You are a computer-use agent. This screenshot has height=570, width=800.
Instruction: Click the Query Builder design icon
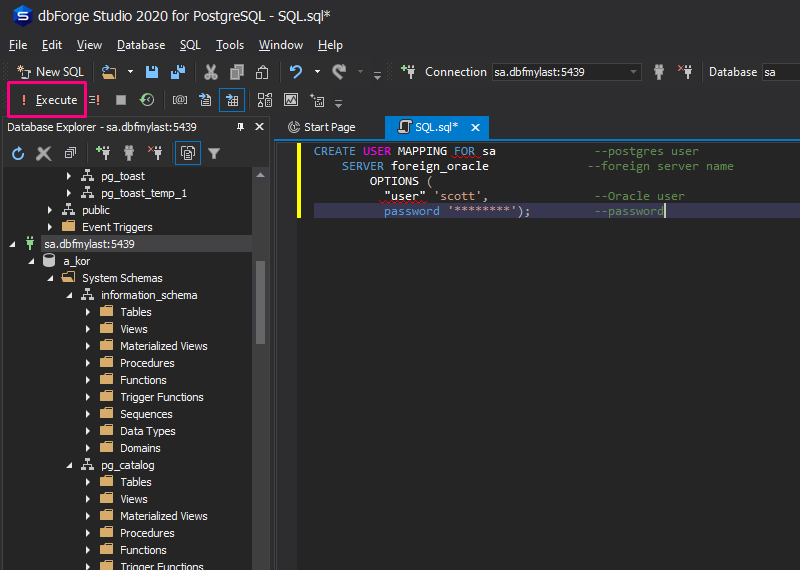click(265, 100)
